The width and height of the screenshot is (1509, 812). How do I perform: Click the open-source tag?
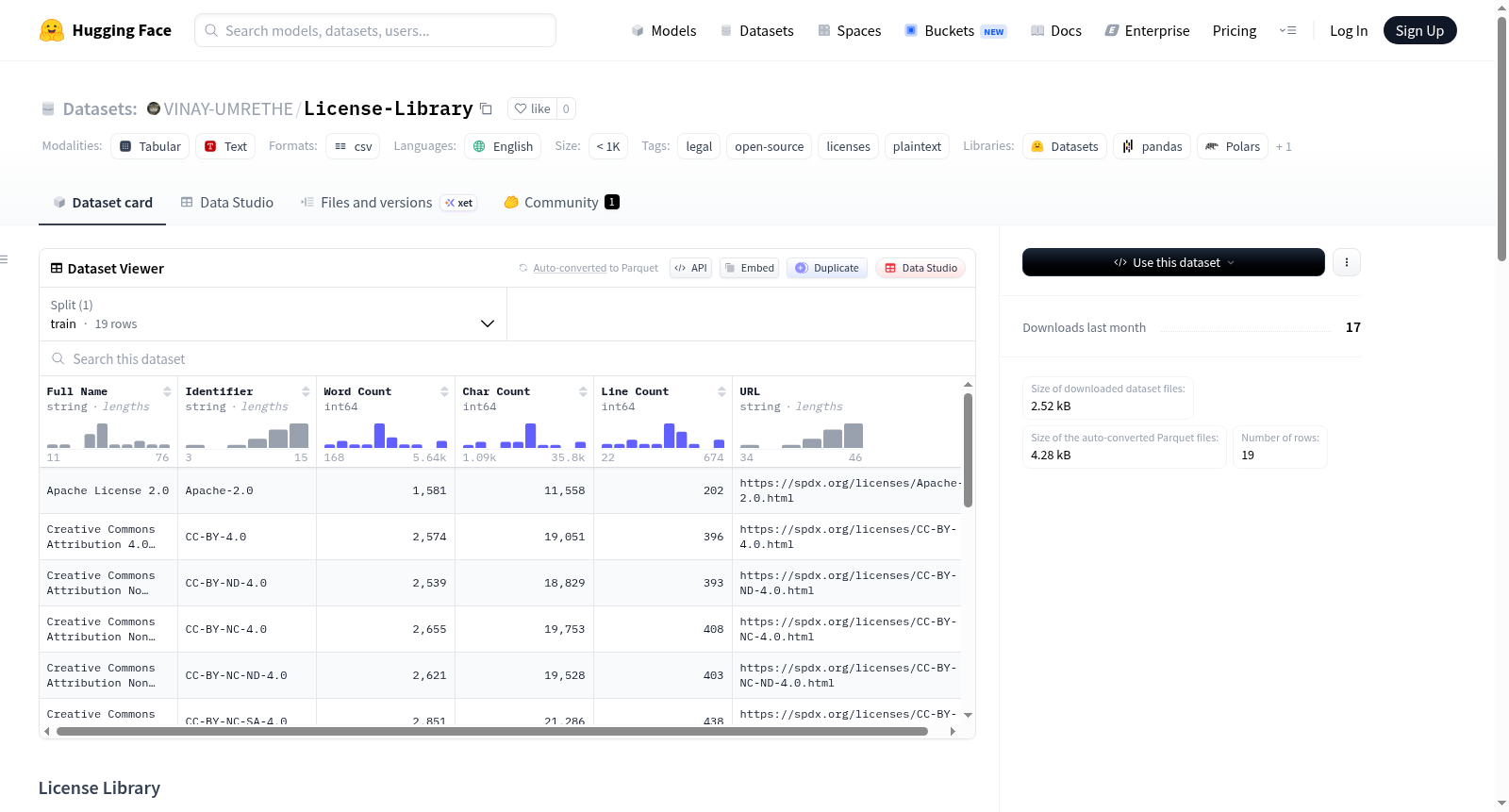point(769,146)
